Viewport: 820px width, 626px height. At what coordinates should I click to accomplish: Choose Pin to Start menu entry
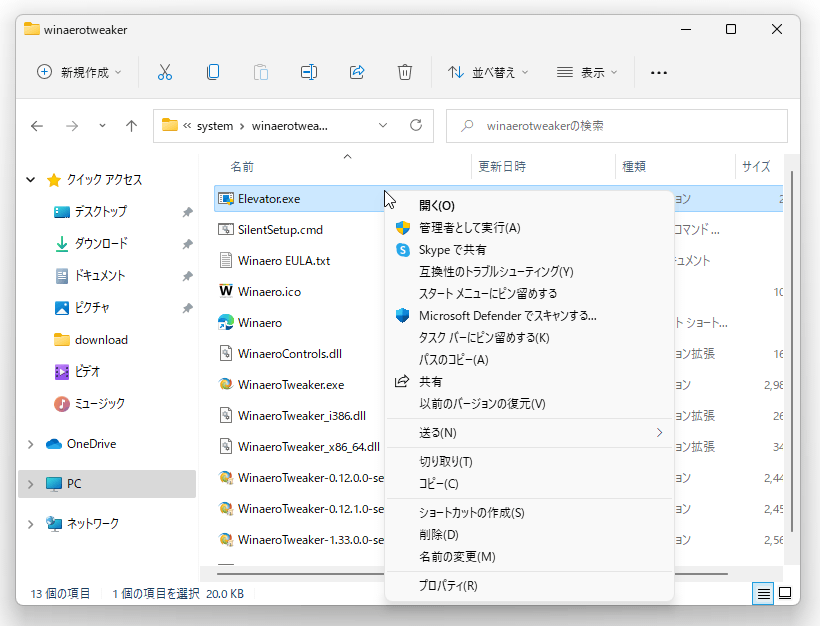tap(529, 293)
